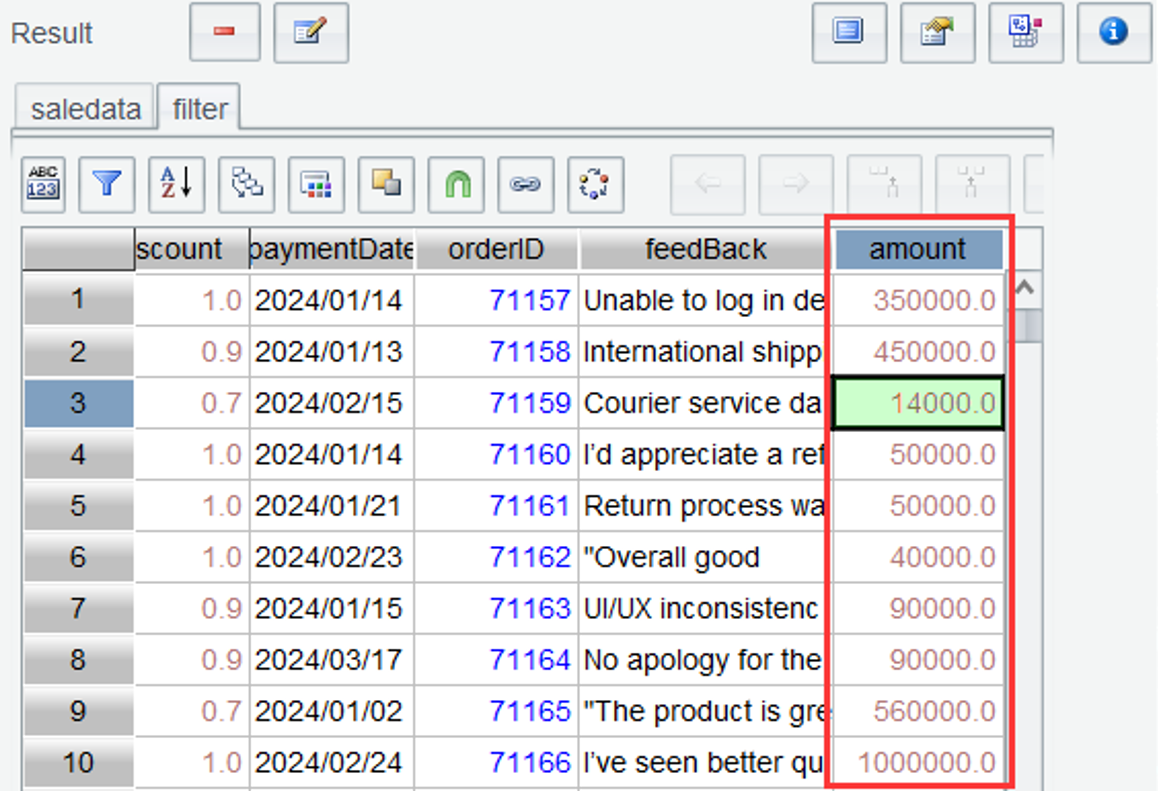Viewport: 1158px width, 791px height.
Task: Click order ID 71163 cell
Action: coord(529,609)
